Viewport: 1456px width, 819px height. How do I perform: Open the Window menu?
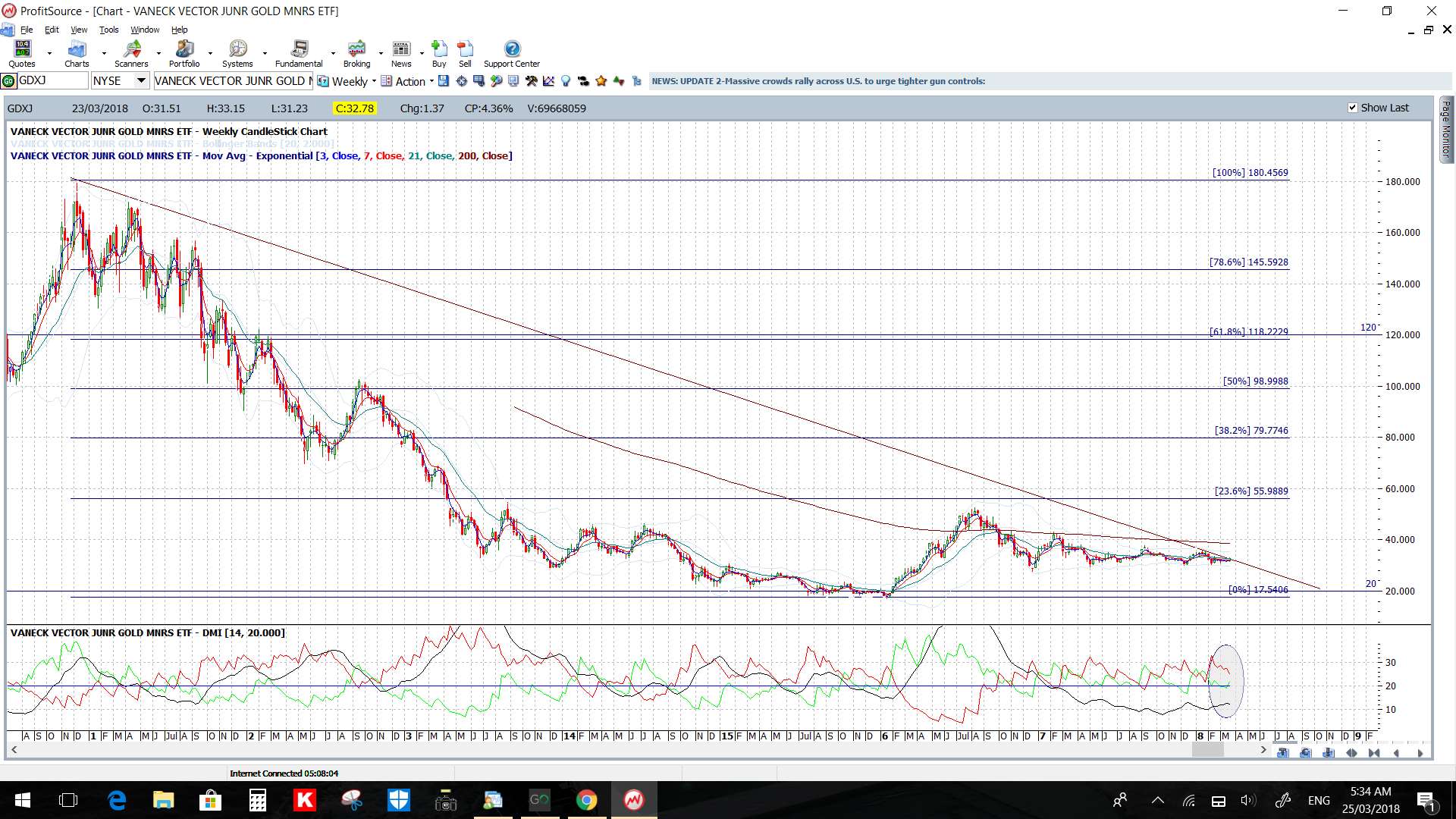(145, 30)
